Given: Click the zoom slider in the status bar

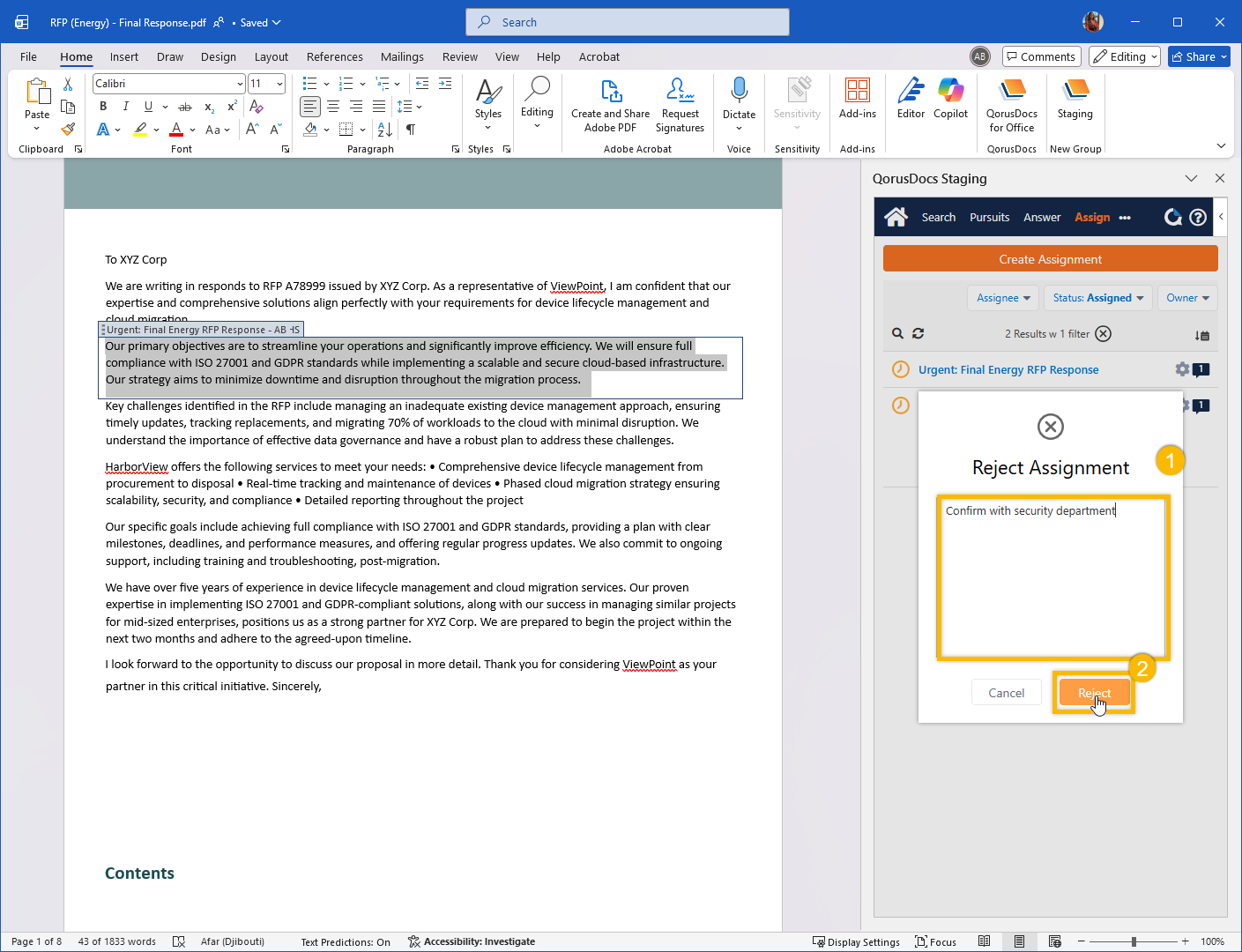Looking at the screenshot, I should [x=1134, y=941].
